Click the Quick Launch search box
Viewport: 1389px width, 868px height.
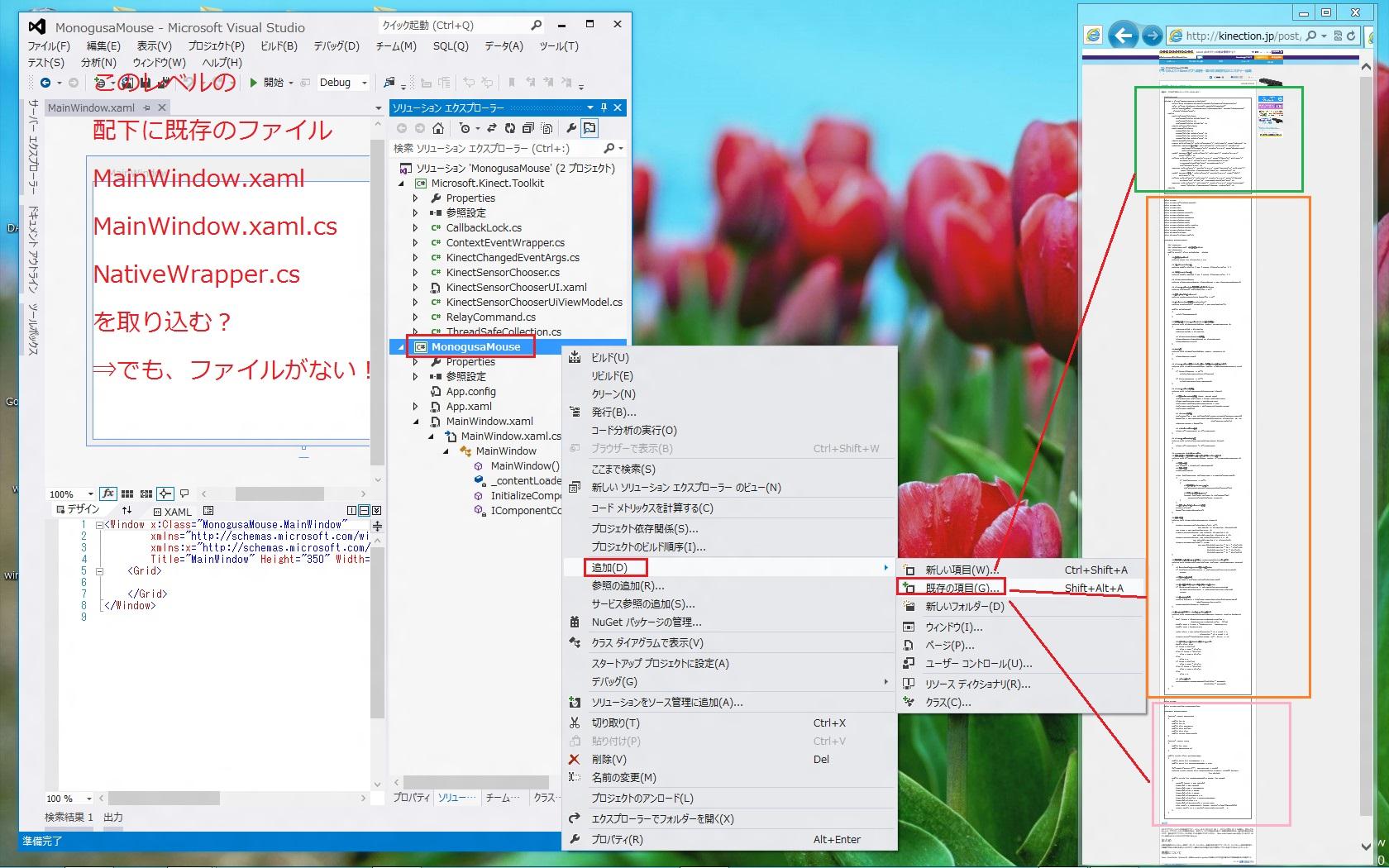click(461, 26)
